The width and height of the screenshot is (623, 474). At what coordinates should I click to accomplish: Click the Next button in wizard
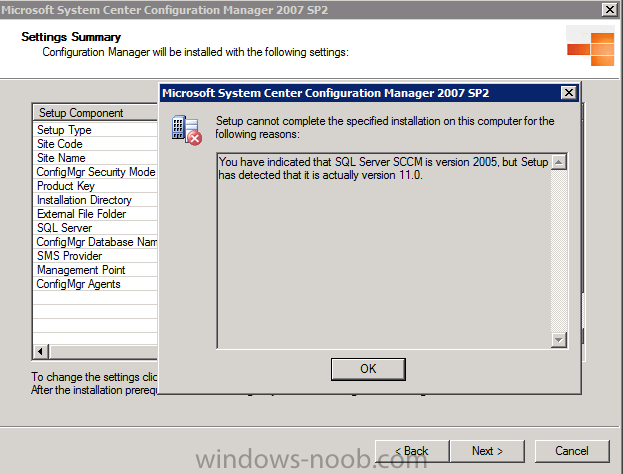click(487, 451)
